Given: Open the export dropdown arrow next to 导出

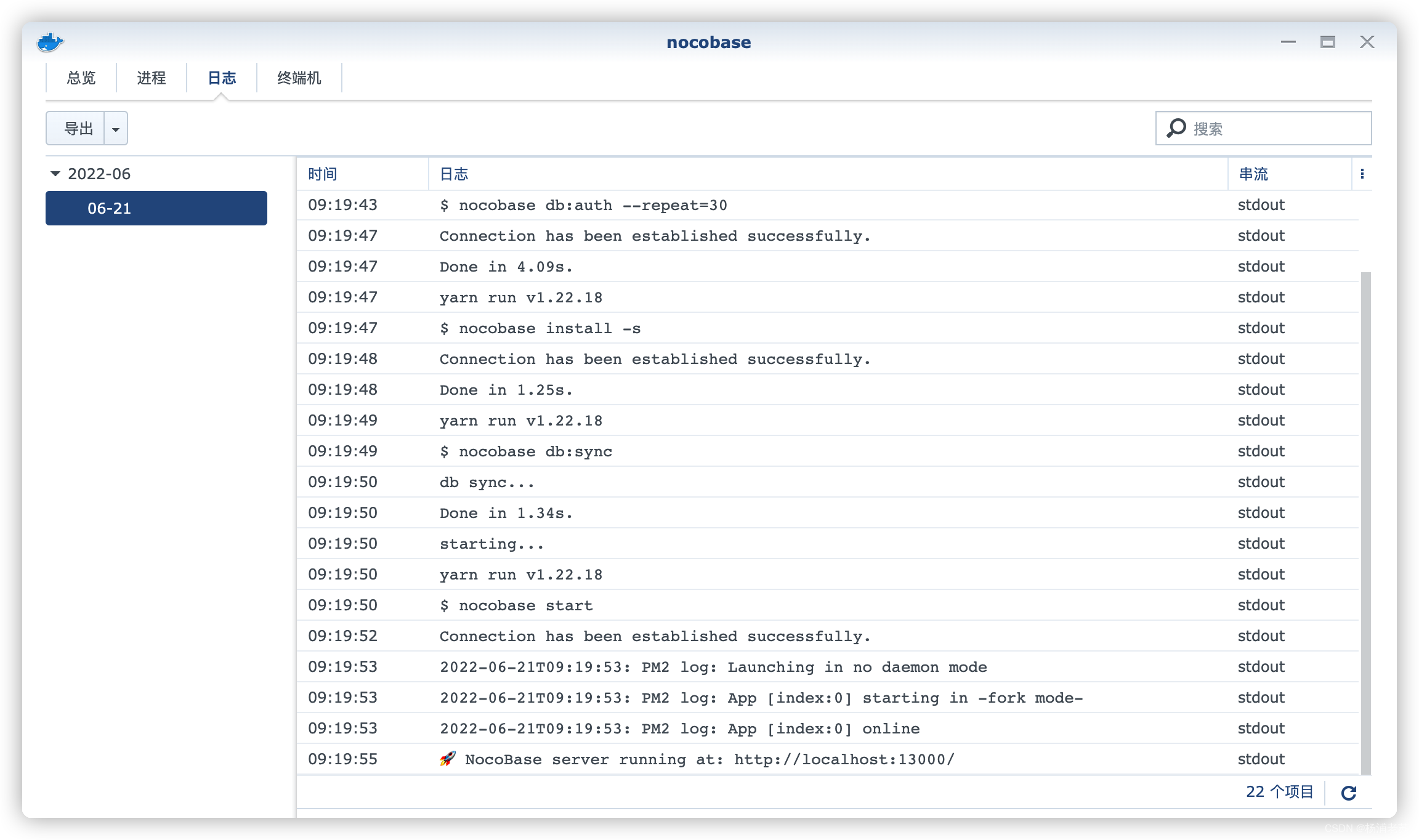Looking at the screenshot, I should [x=116, y=128].
